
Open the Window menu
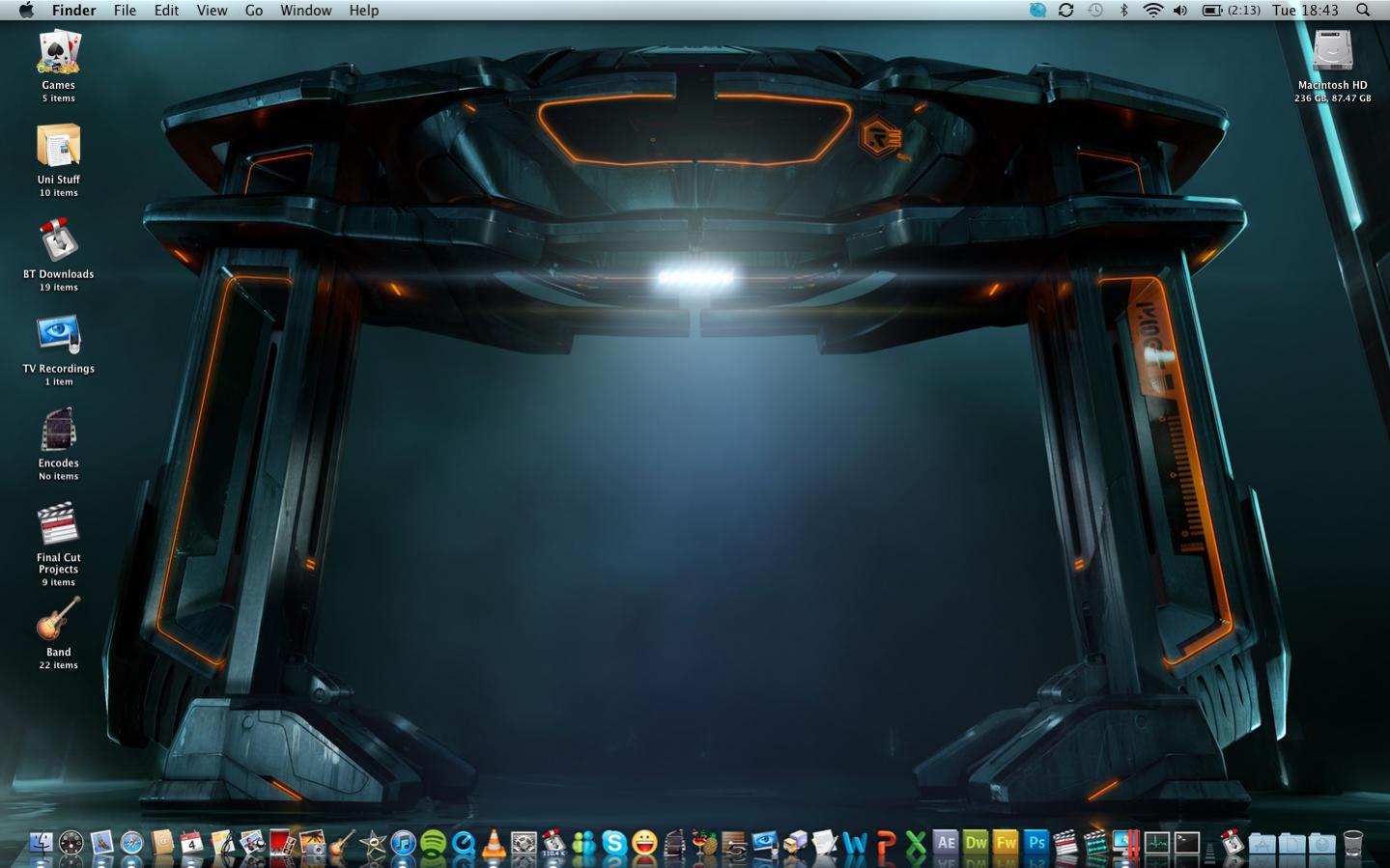pyautogui.click(x=305, y=10)
